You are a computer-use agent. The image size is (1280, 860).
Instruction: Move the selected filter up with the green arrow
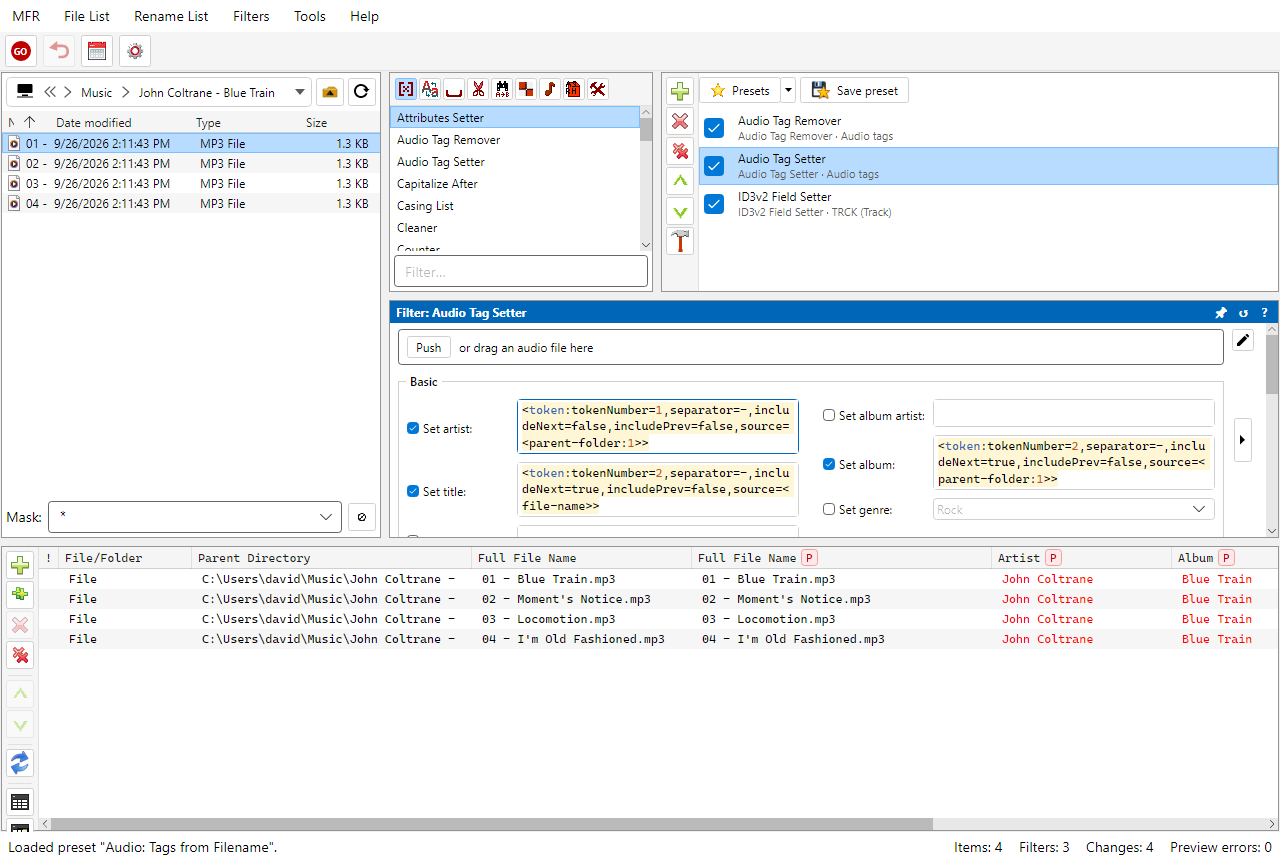pos(680,181)
